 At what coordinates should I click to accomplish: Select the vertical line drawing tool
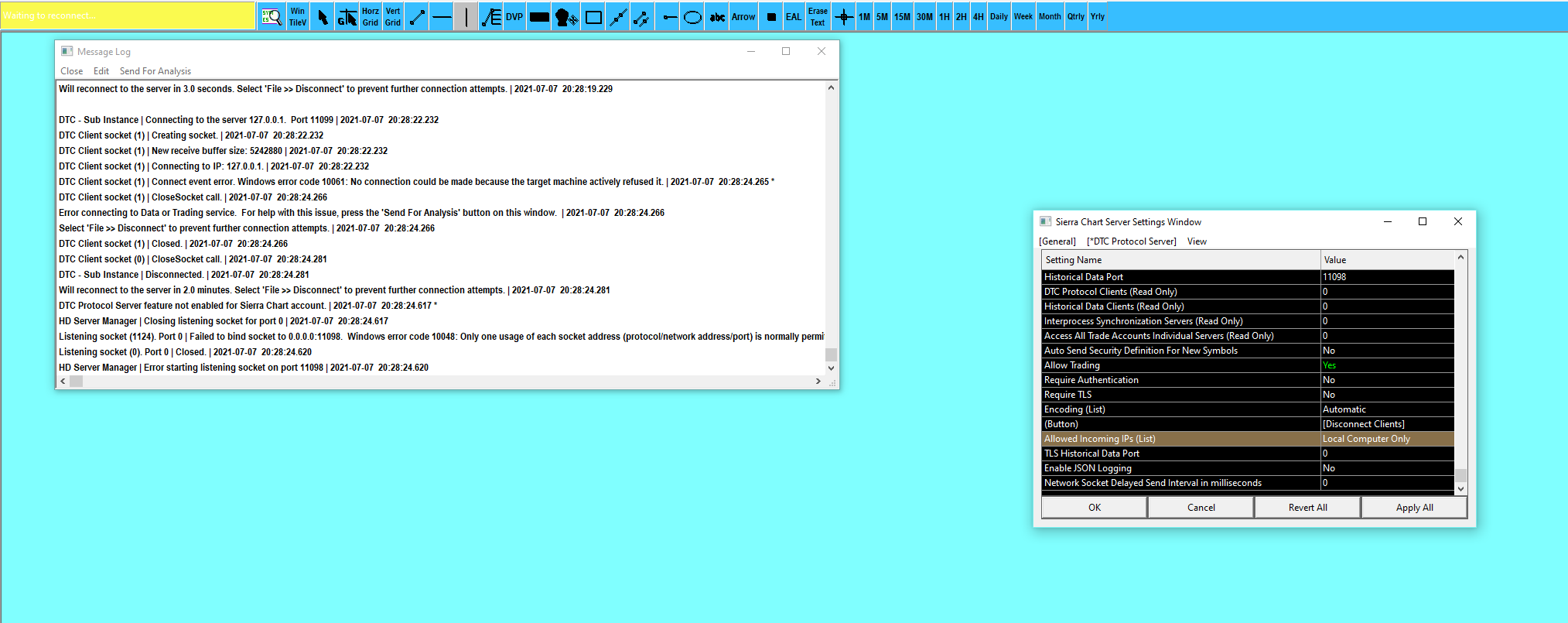(x=466, y=16)
